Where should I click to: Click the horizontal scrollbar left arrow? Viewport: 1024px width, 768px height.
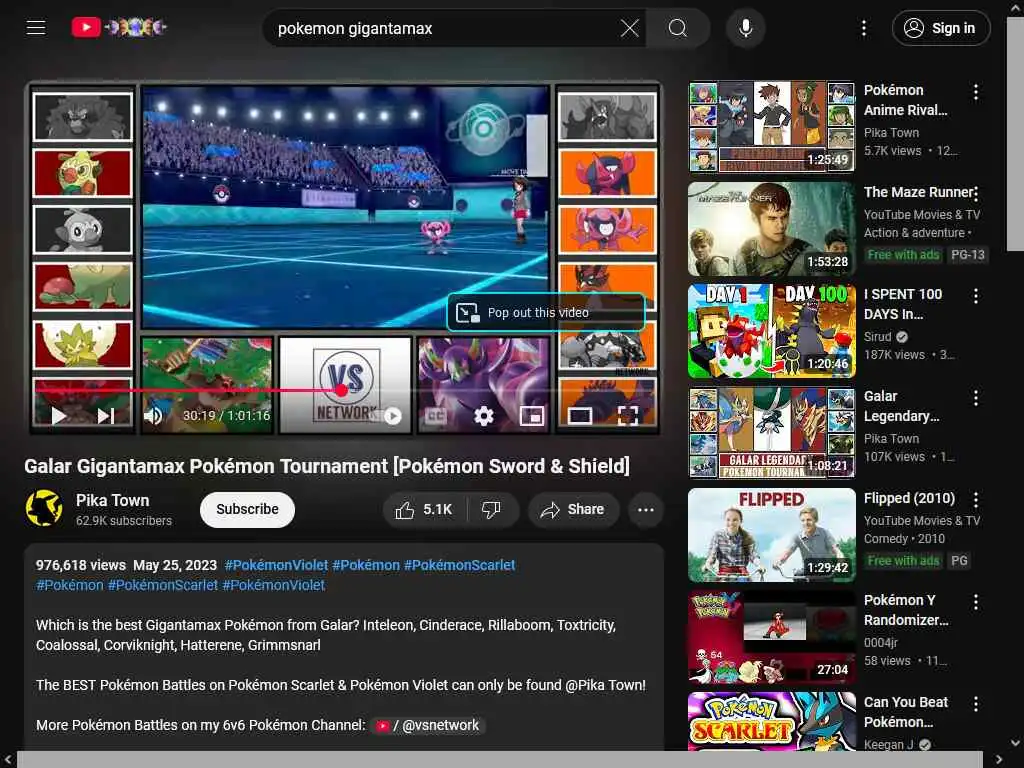click(7, 760)
